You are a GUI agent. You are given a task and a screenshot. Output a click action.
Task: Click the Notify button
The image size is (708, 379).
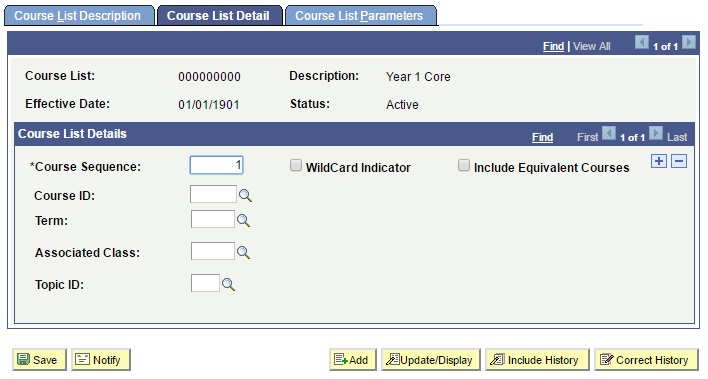point(101,360)
